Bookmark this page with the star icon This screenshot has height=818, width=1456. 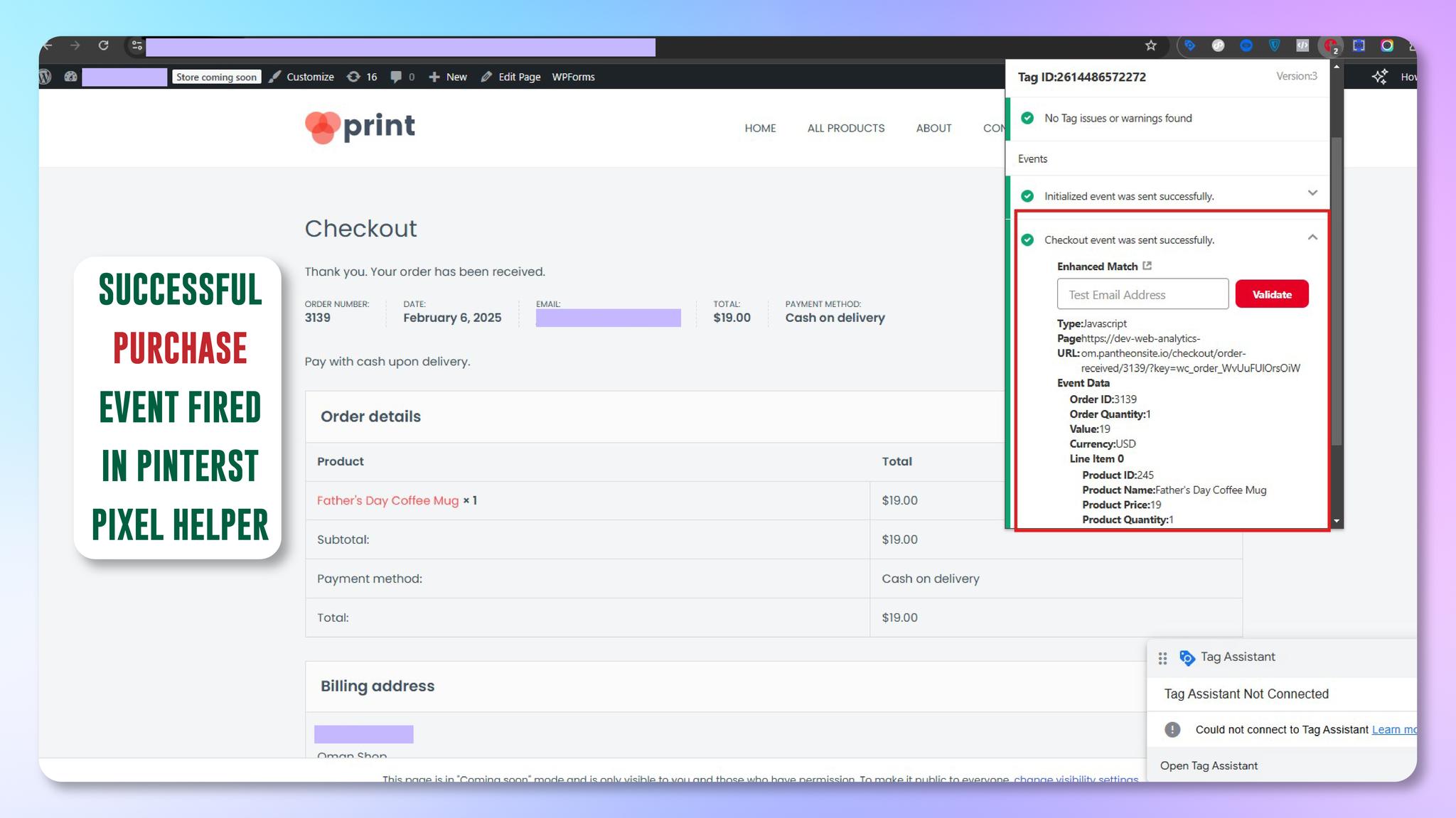[x=1151, y=46]
